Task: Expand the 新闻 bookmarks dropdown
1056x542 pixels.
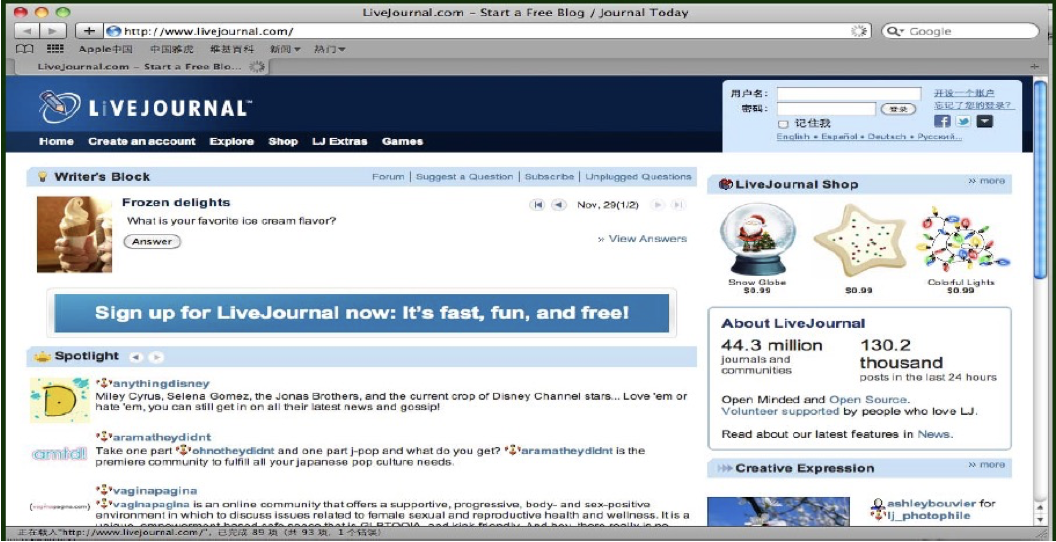Action: 285,49
